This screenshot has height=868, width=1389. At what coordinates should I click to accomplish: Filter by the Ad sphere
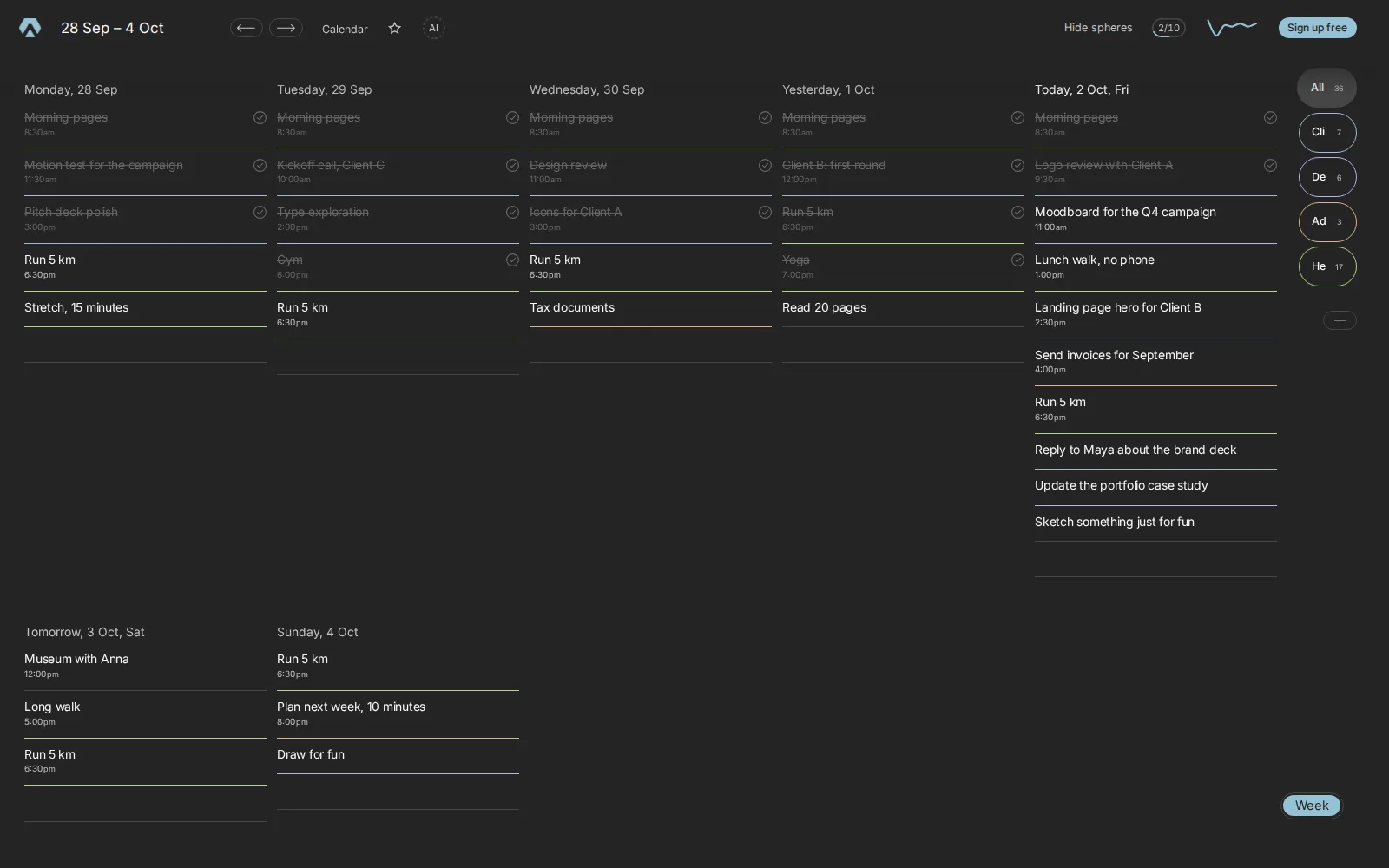(x=1327, y=221)
